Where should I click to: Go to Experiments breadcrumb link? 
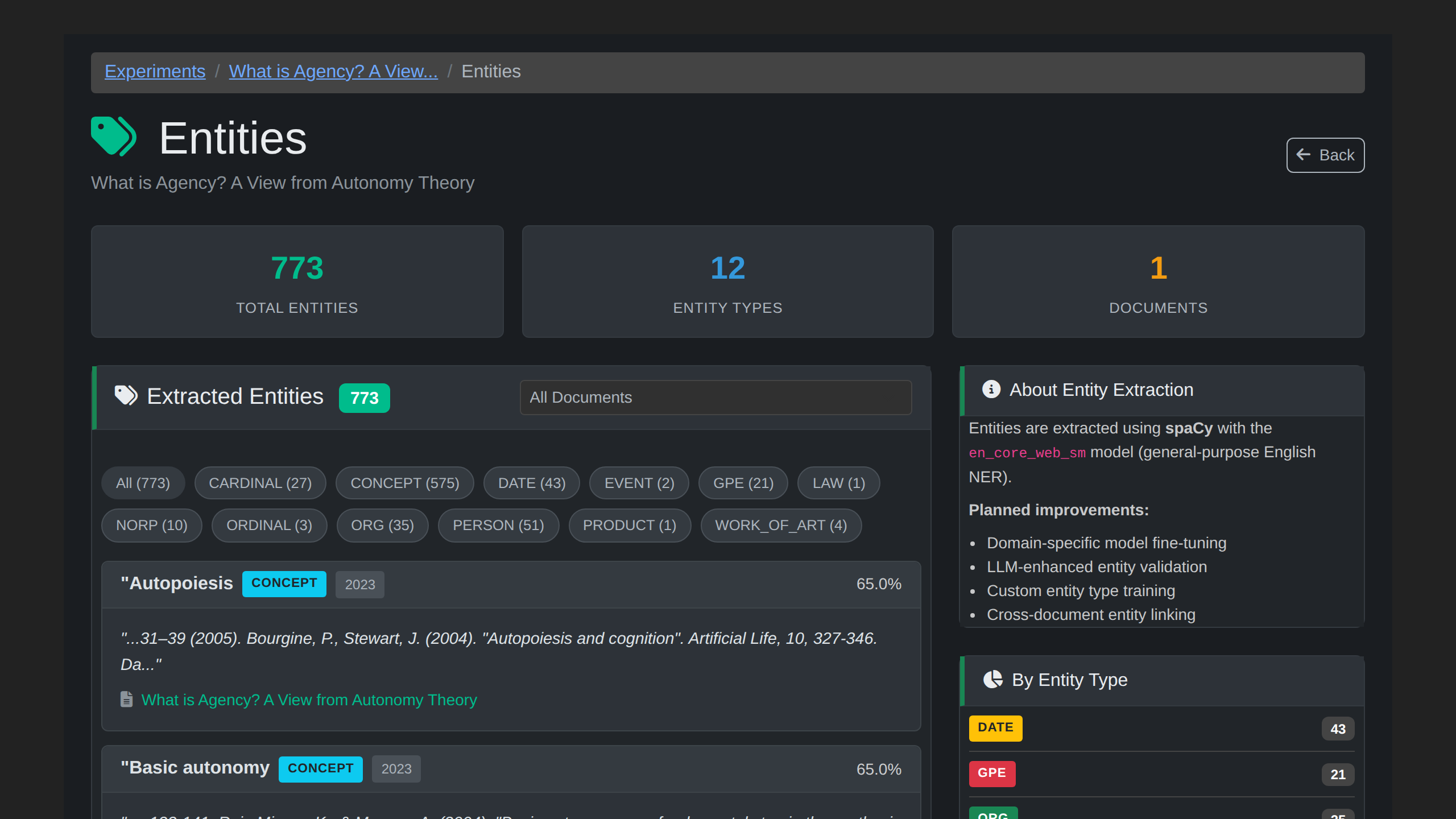(155, 72)
